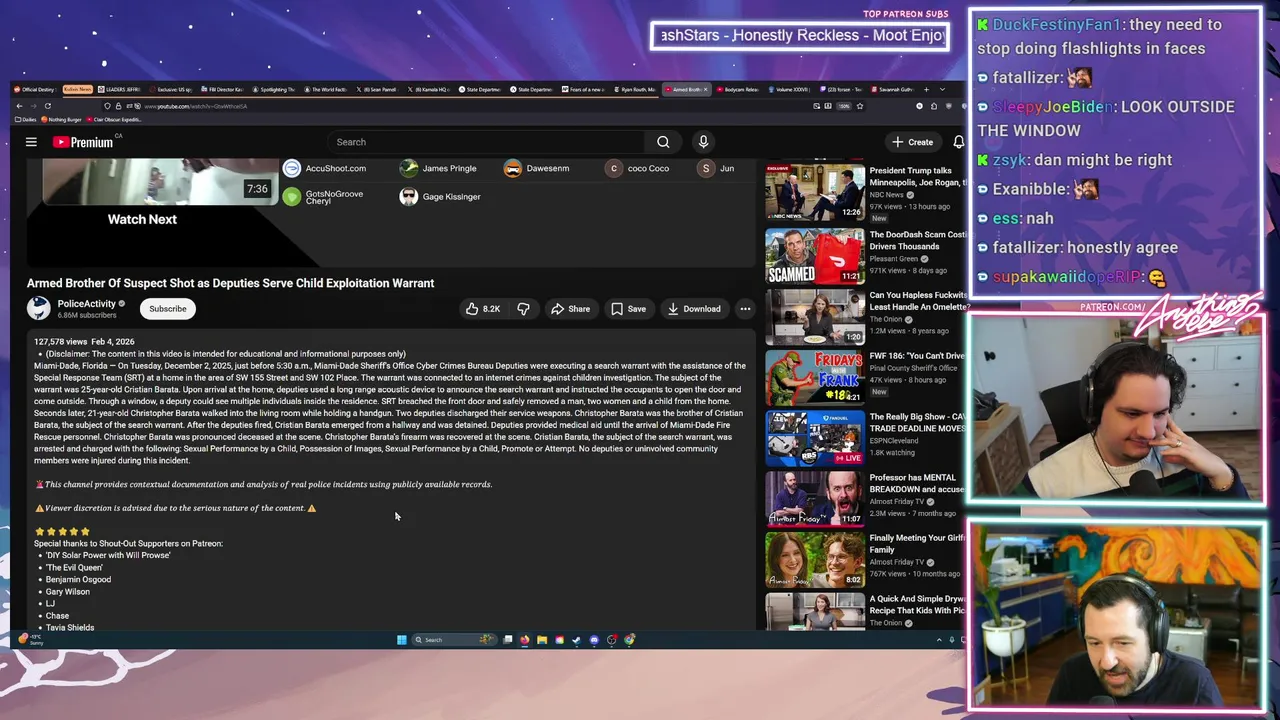Open the Nothing Burger bookmark
Viewport: 1280px width, 720px height.
tap(61, 119)
